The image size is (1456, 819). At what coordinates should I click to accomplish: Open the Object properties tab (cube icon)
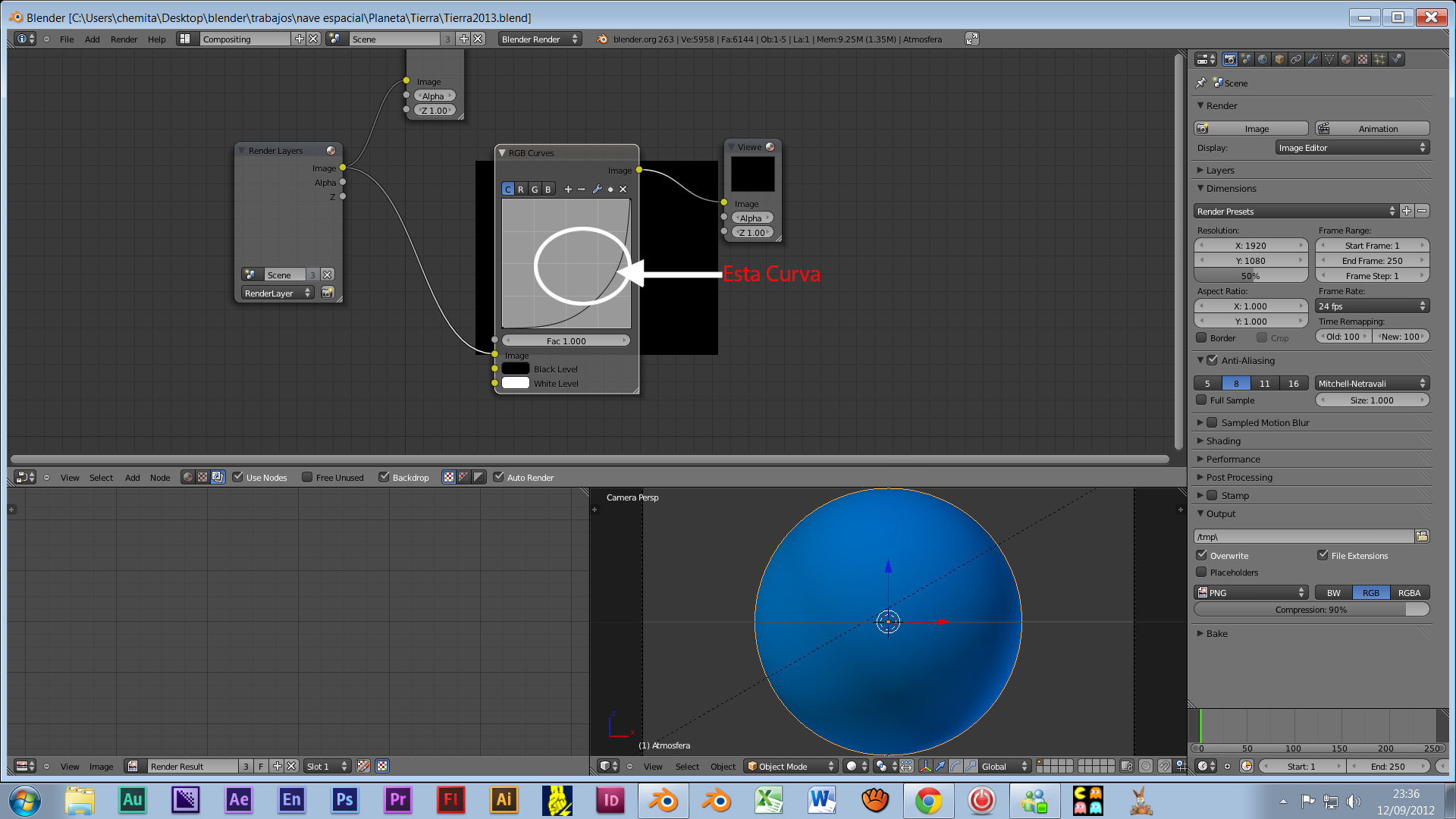[1279, 59]
